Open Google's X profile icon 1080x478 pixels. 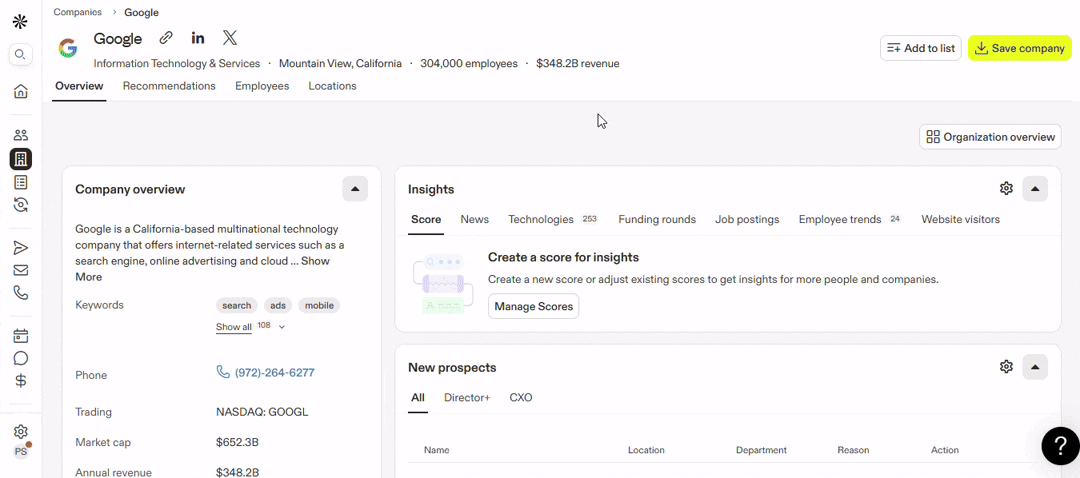230,38
